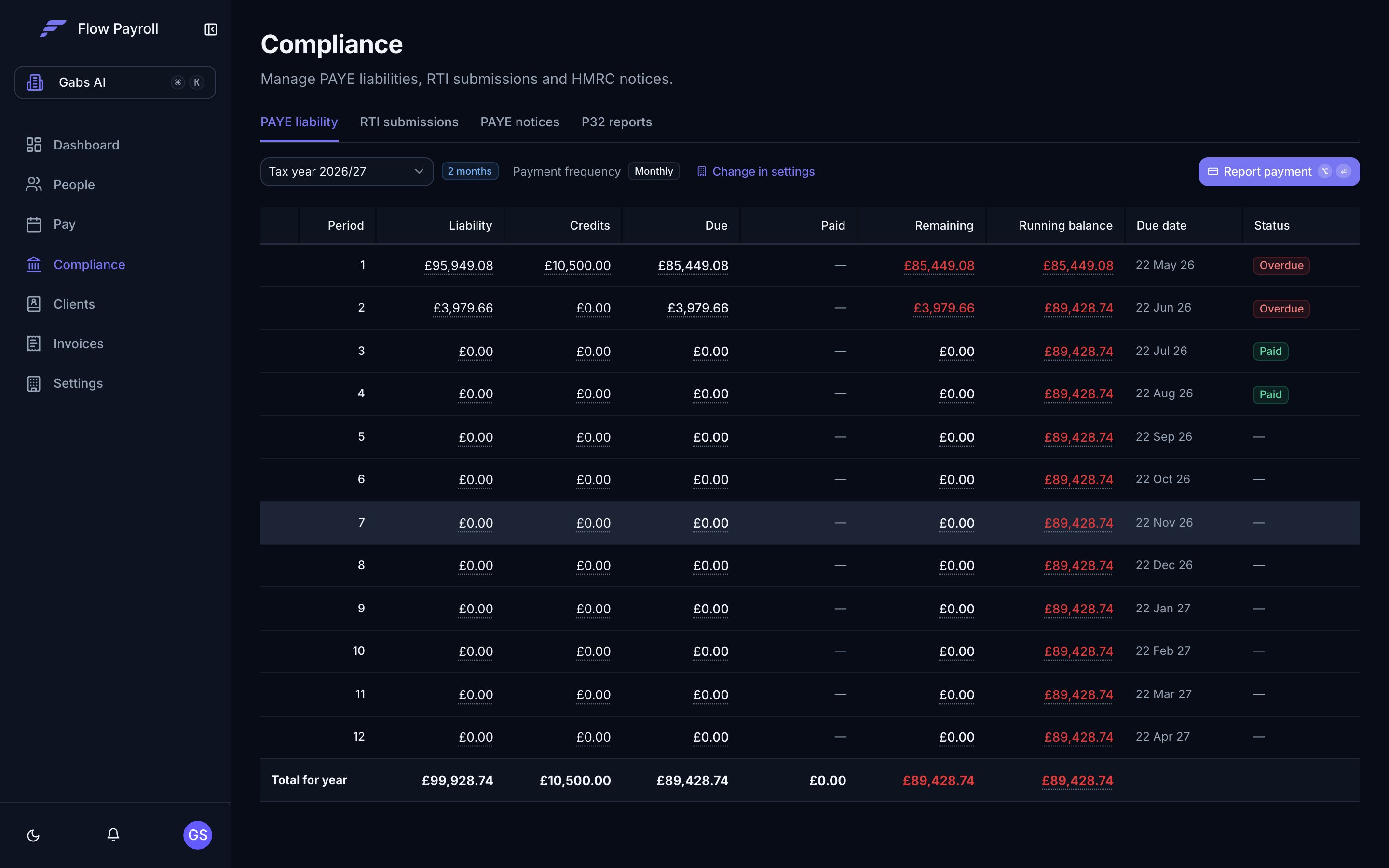1389x868 pixels.
Task: Click the £3,979.66 remaining amount in period 2
Action: pyautogui.click(x=943, y=308)
